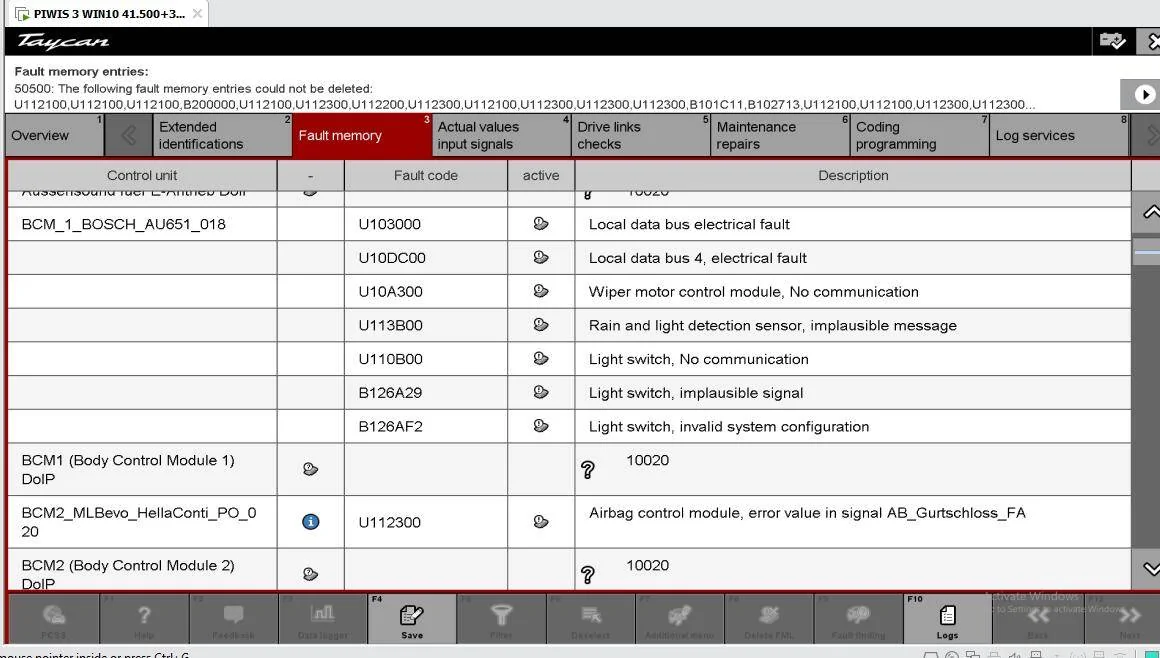
Task: Select the Fault memory tab
Action: pos(362,135)
